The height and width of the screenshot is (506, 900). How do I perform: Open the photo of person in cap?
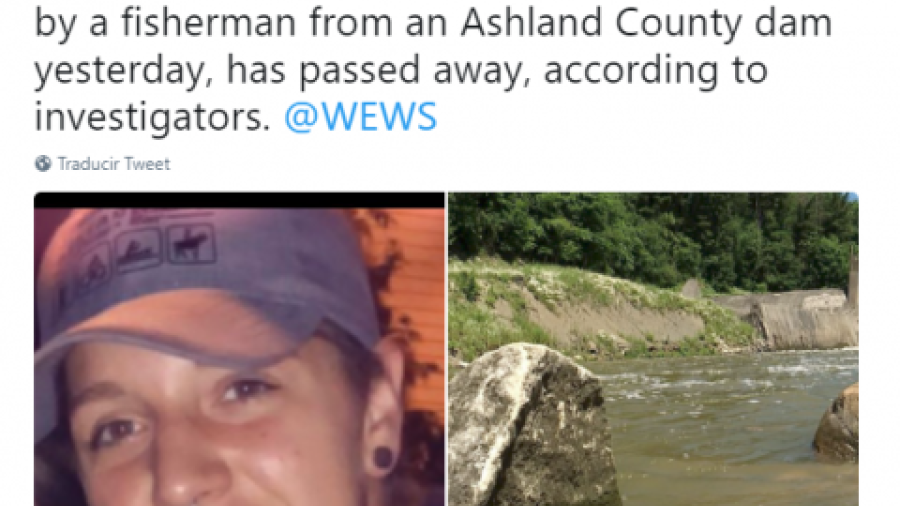[239, 349]
